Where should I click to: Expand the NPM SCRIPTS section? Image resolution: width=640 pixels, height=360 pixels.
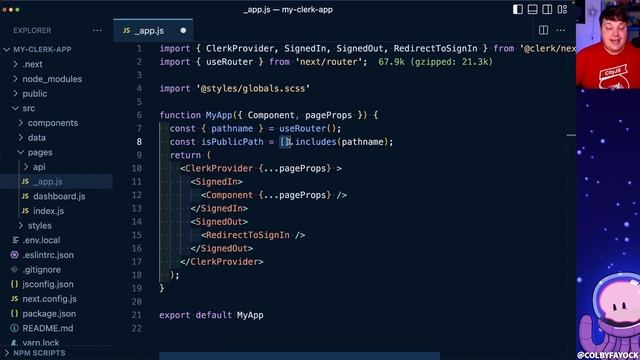click(x=39, y=353)
